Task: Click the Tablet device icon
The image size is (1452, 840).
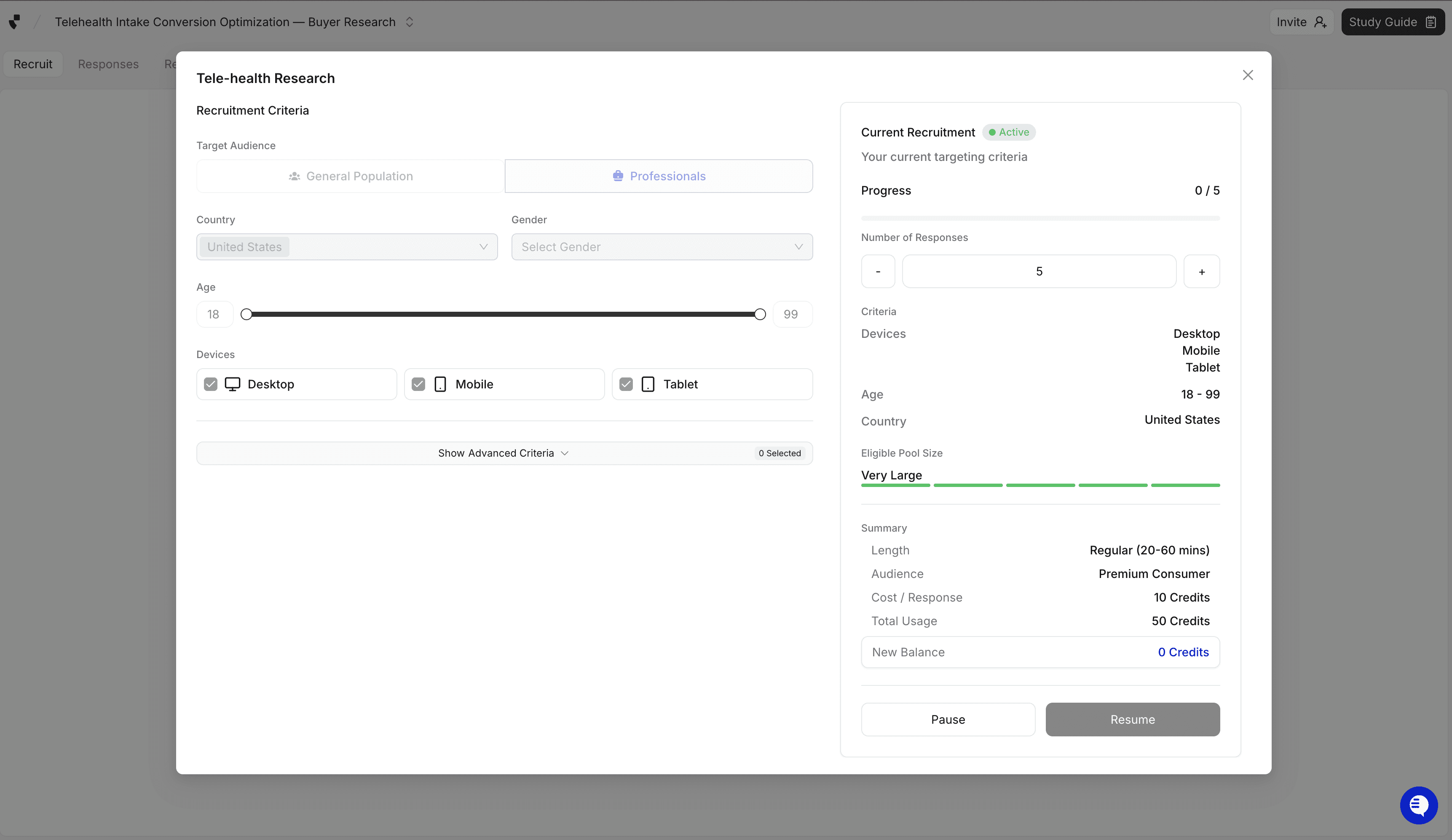Action: coord(648,384)
